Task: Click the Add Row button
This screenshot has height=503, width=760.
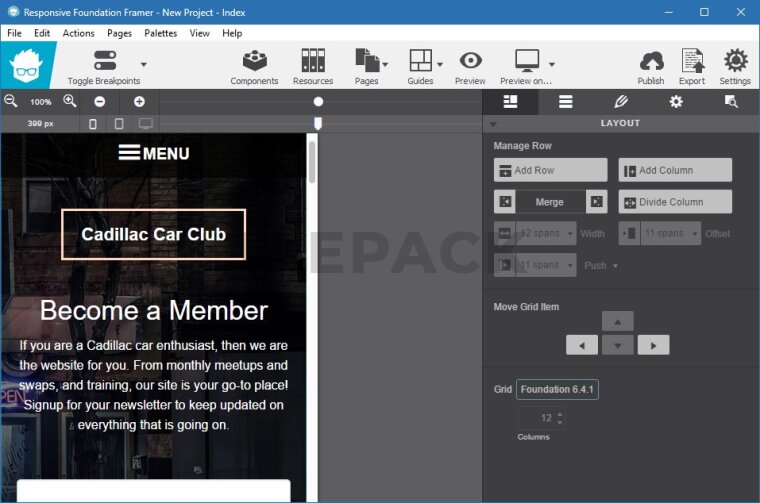Action: coord(550,170)
